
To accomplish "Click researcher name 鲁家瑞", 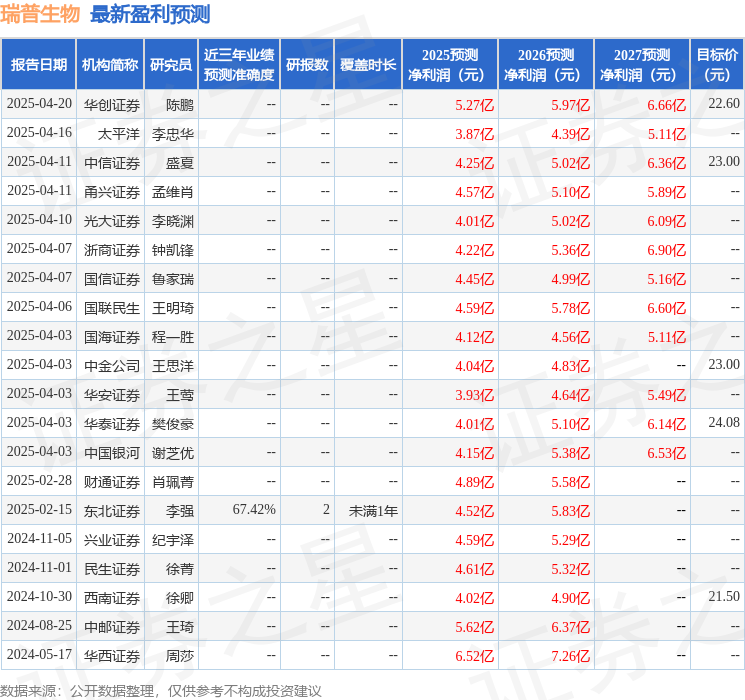I will 173,278.
